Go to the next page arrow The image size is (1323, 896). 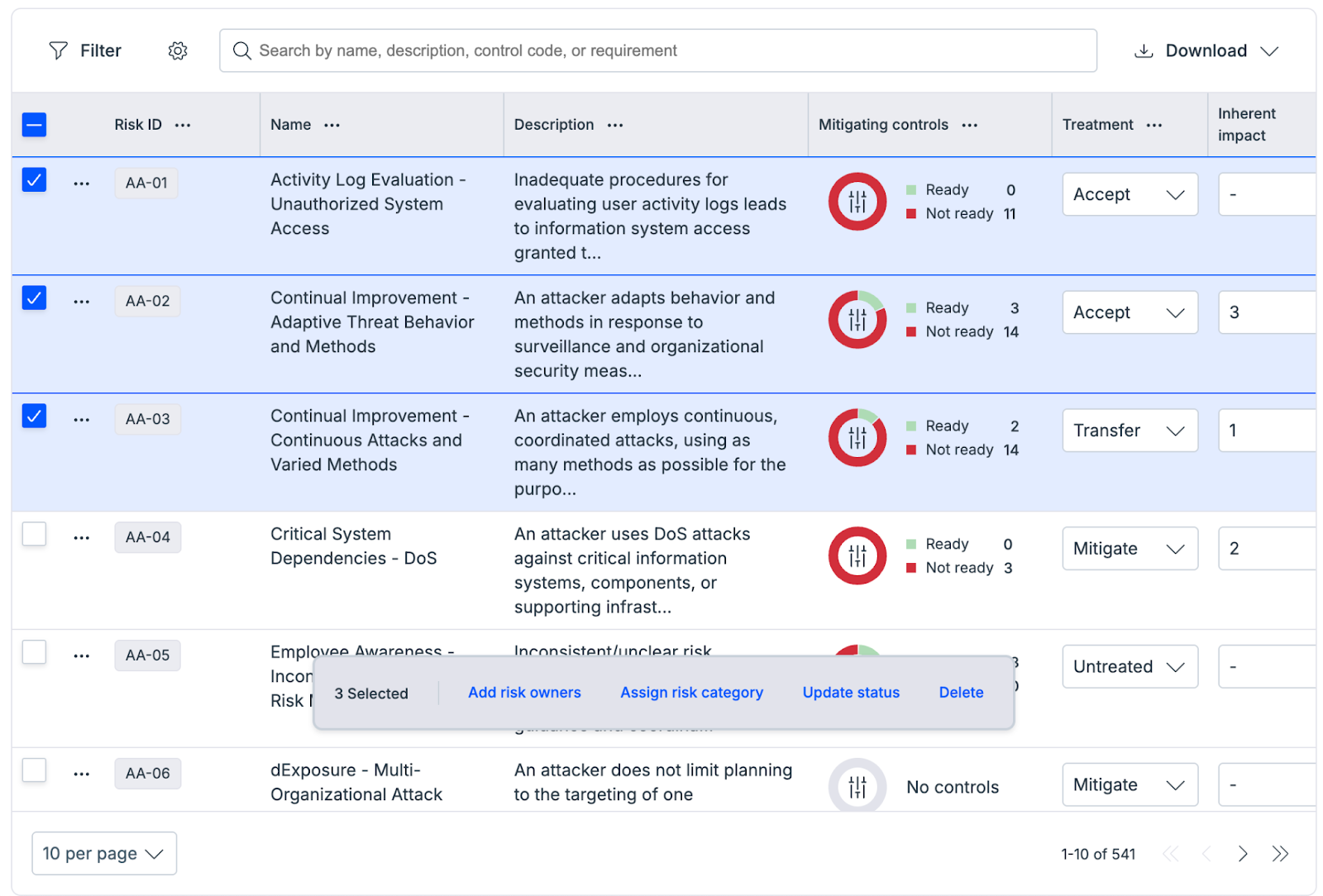pyautogui.click(x=1243, y=854)
